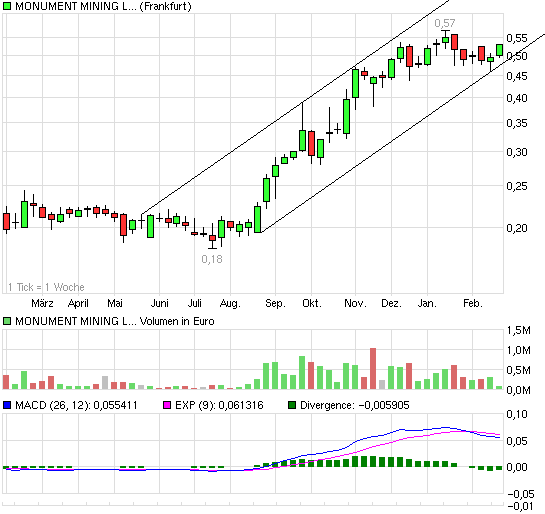The image size is (545, 514).
Task: Click the price axis value '0,35'
Action: pyautogui.click(x=517, y=123)
